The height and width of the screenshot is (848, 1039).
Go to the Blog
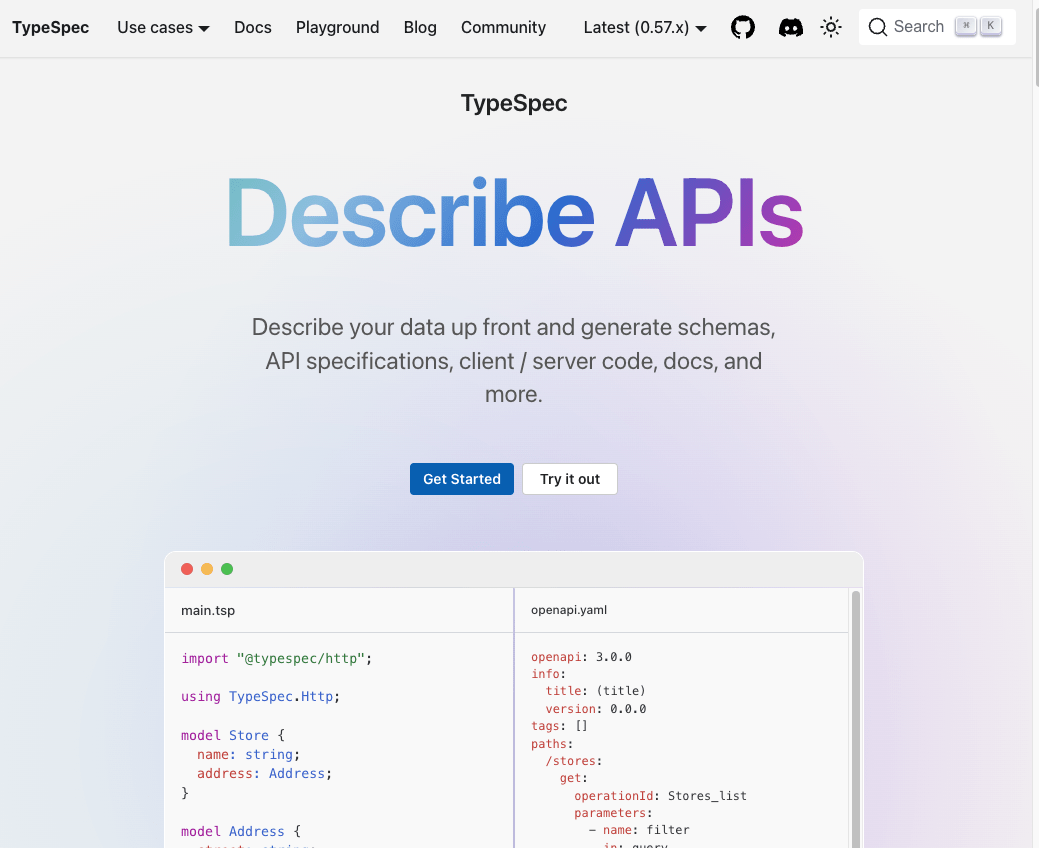tap(420, 27)
